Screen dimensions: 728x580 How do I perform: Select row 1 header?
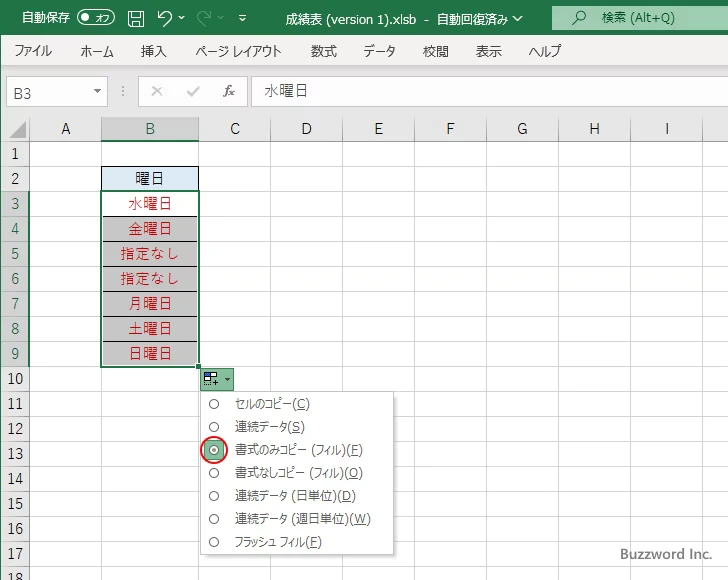(x=15, y=154)
